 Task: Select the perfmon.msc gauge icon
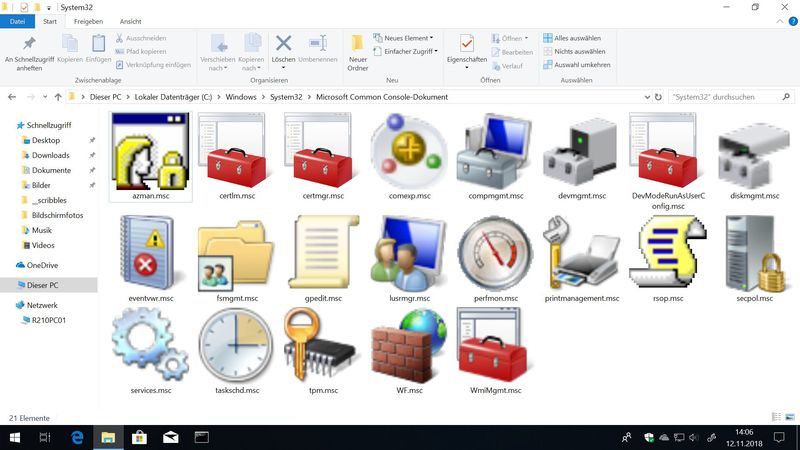point(495,254)
